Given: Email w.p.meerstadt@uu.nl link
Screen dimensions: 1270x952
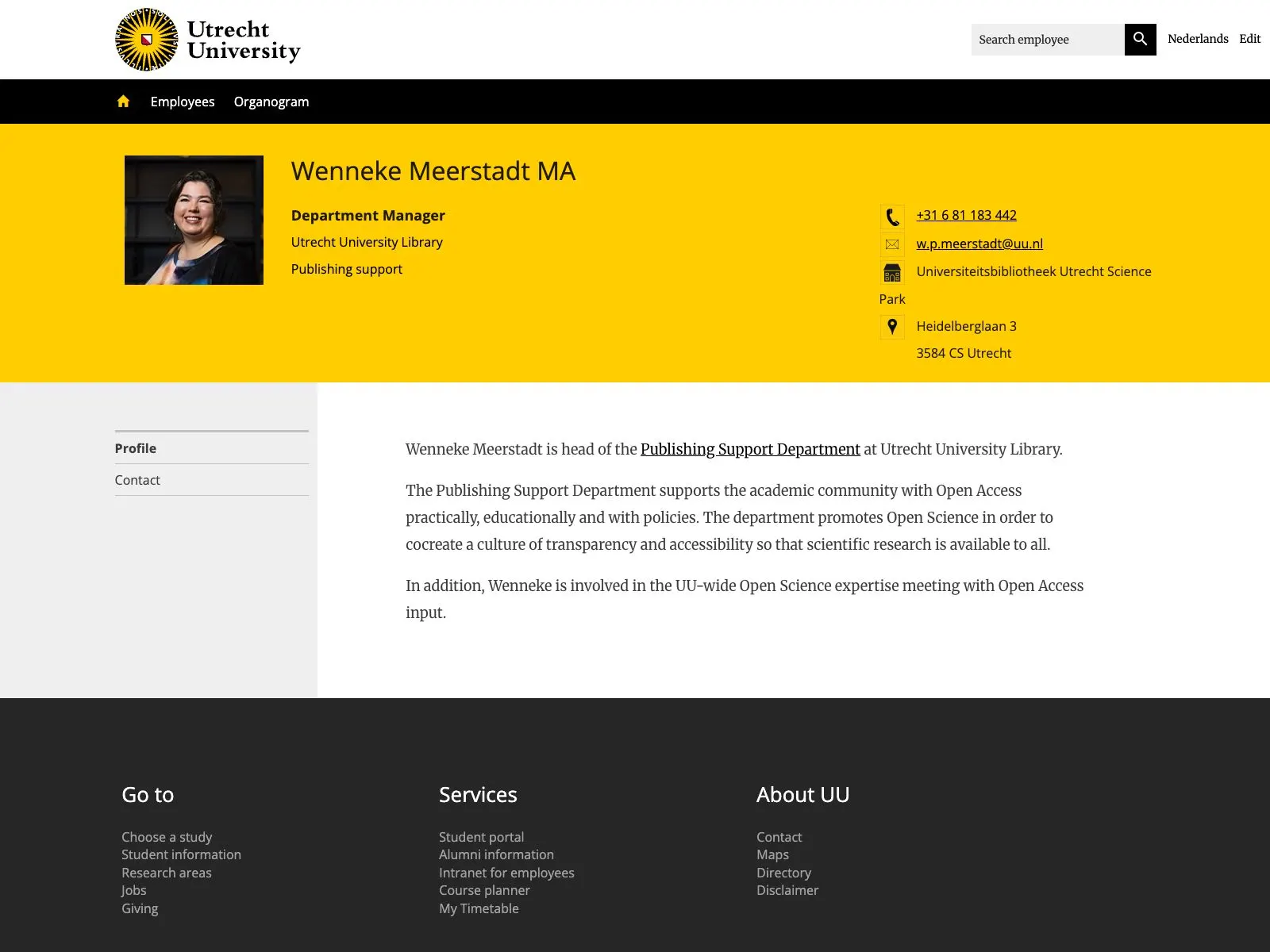Looking at the screenshot, I should (979, 244).
